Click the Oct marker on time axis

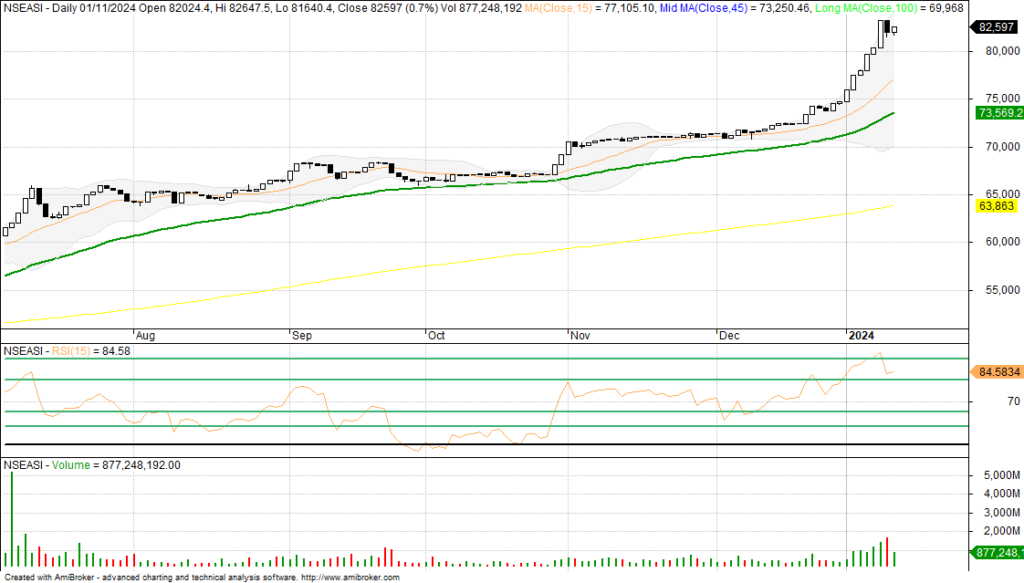(436, 336)
